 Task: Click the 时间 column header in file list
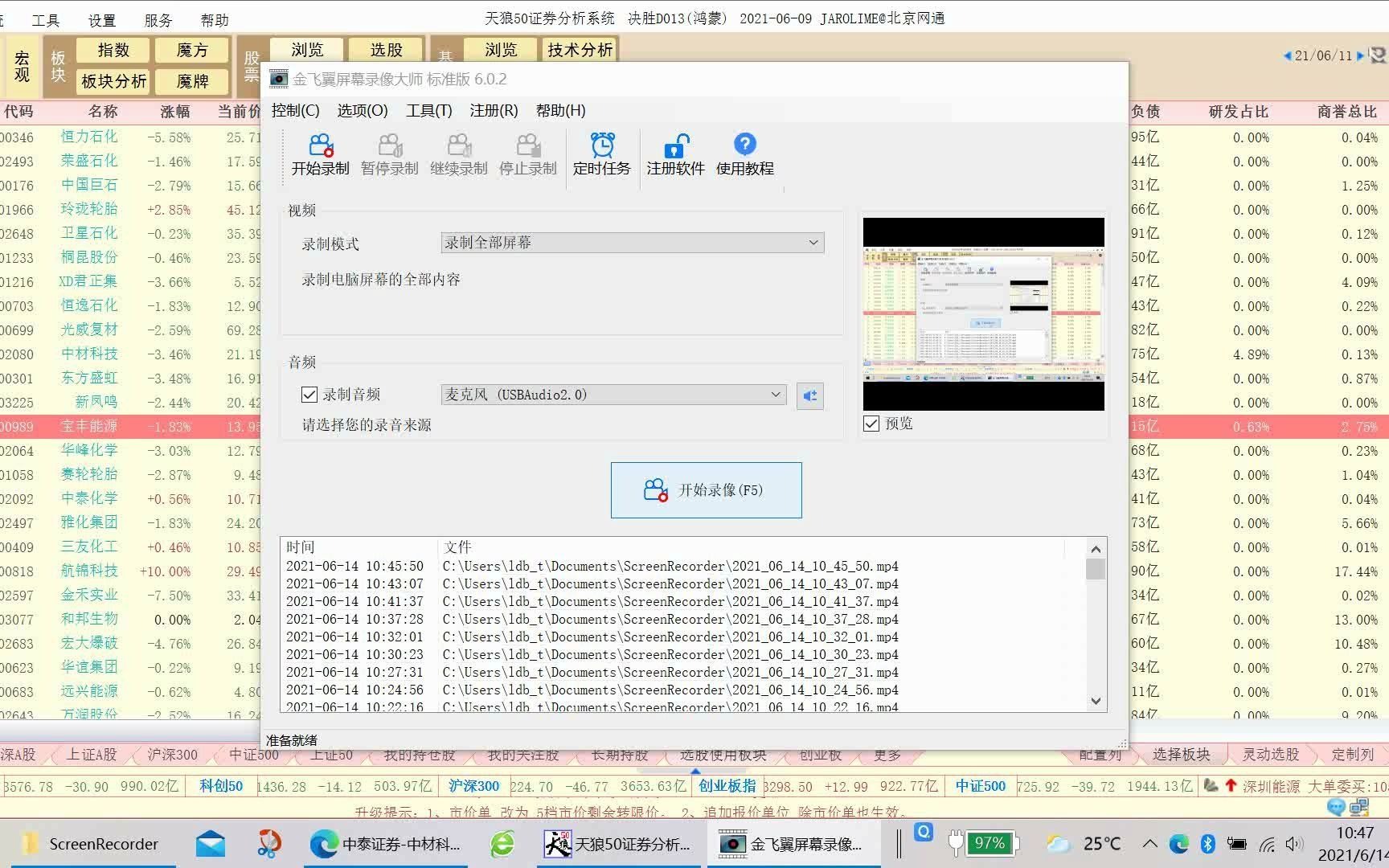tap(300, 547)
